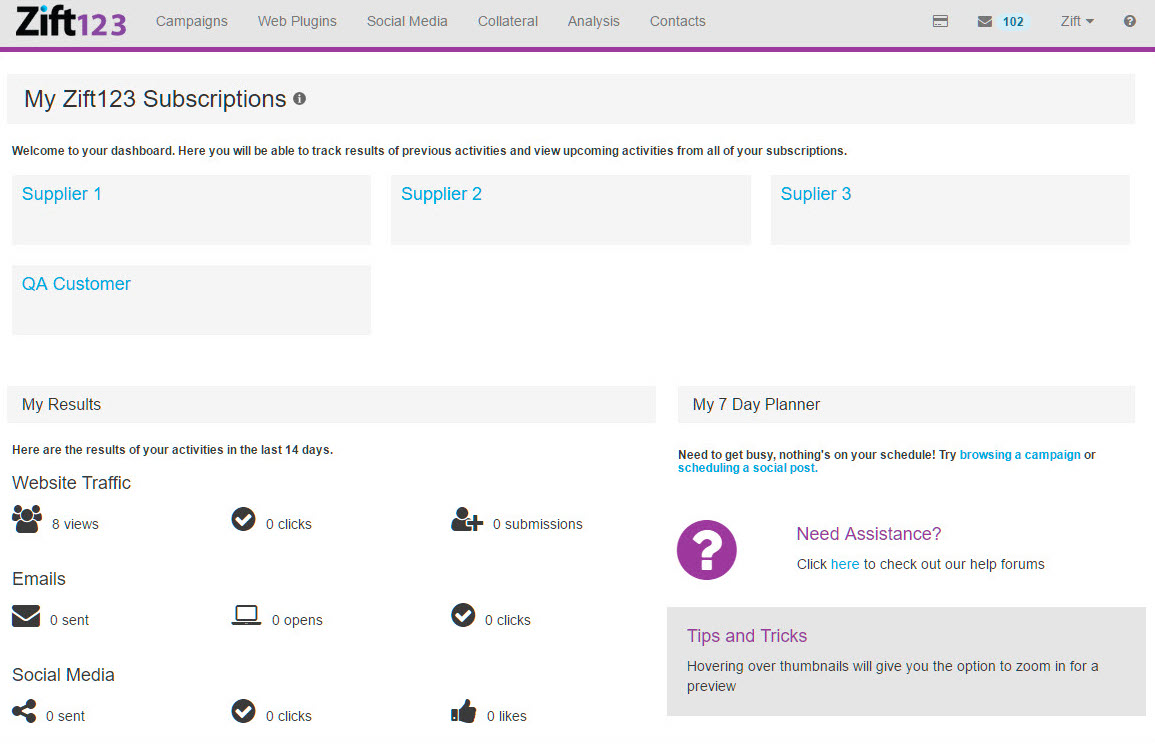1155x744 pixels.
Task: Open the Web Plugins menu
Action: pyautogui.click(x=297, y=21)
